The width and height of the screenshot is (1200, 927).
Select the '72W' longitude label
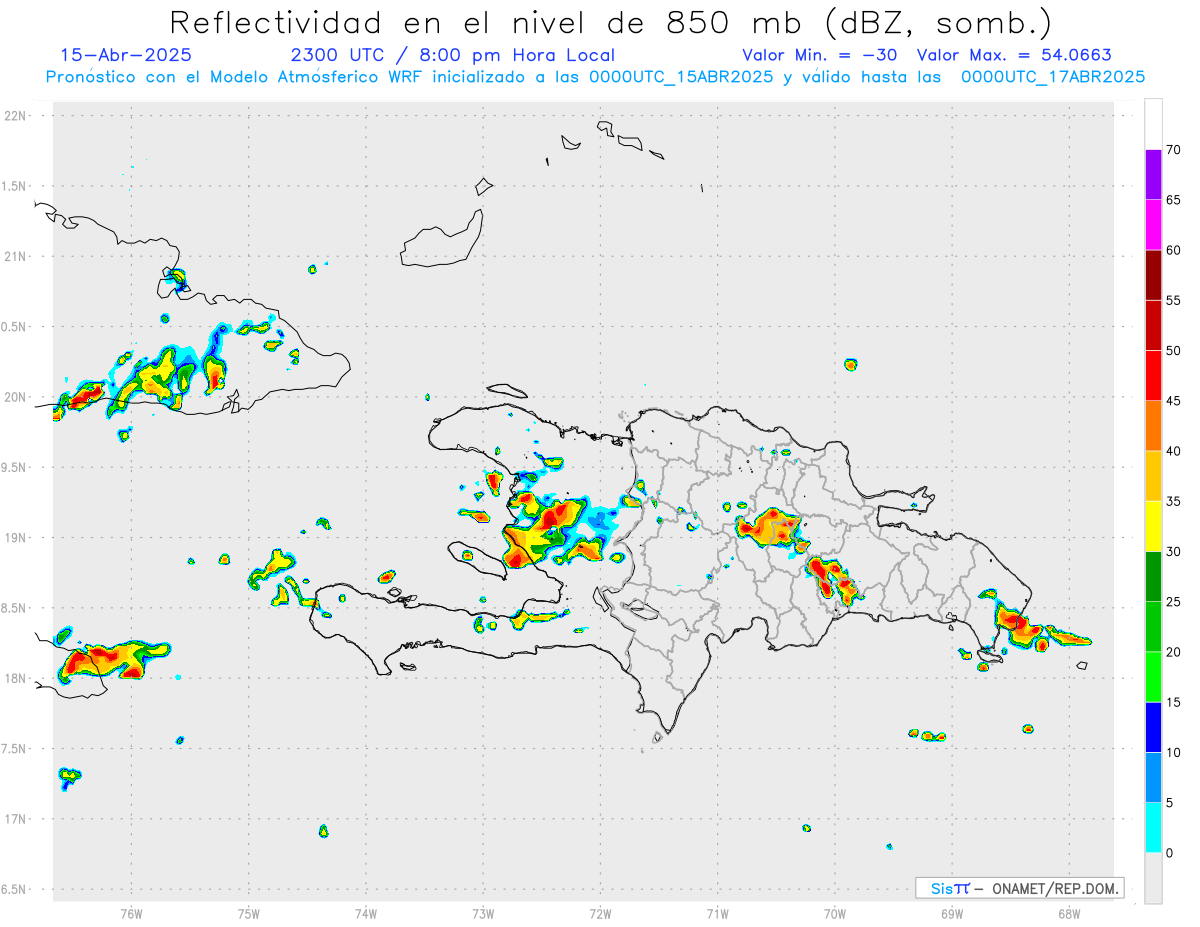click(x=600, y=913)
